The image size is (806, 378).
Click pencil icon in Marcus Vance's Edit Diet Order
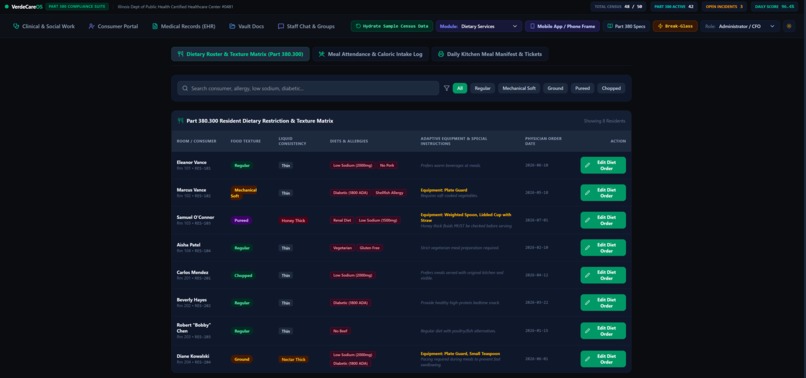click(588, 193)
